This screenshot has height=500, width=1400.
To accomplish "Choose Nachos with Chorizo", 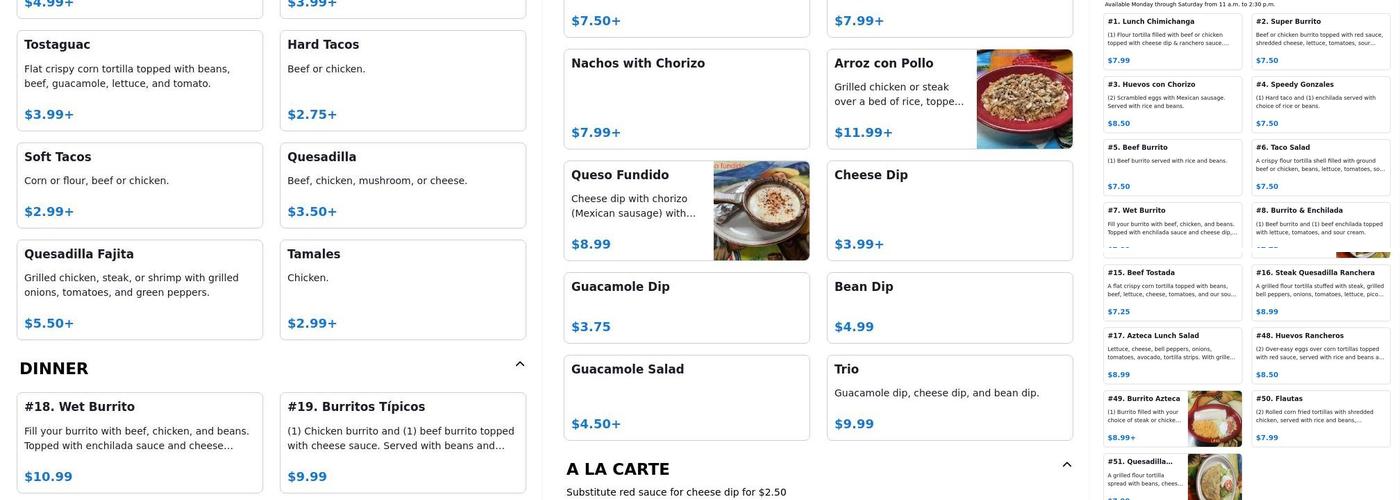I will [x=687, y=99].
